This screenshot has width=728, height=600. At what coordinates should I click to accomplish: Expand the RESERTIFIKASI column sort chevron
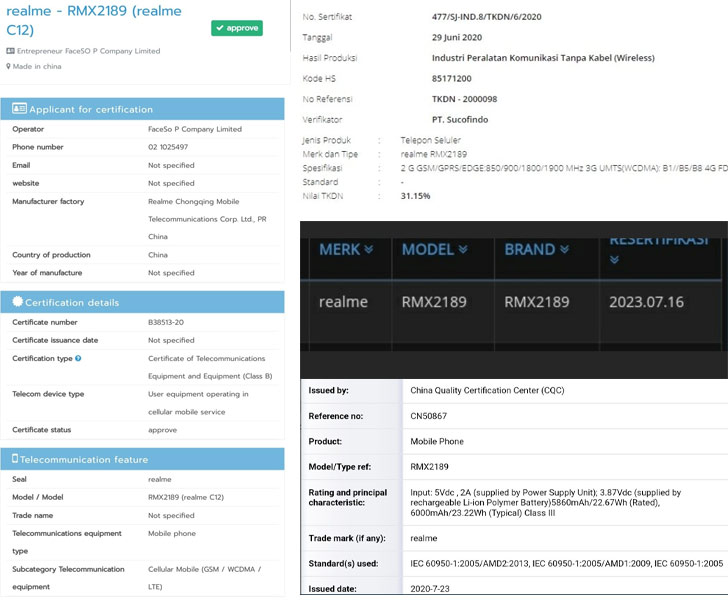pyautogui.click(x=614, y=260)
